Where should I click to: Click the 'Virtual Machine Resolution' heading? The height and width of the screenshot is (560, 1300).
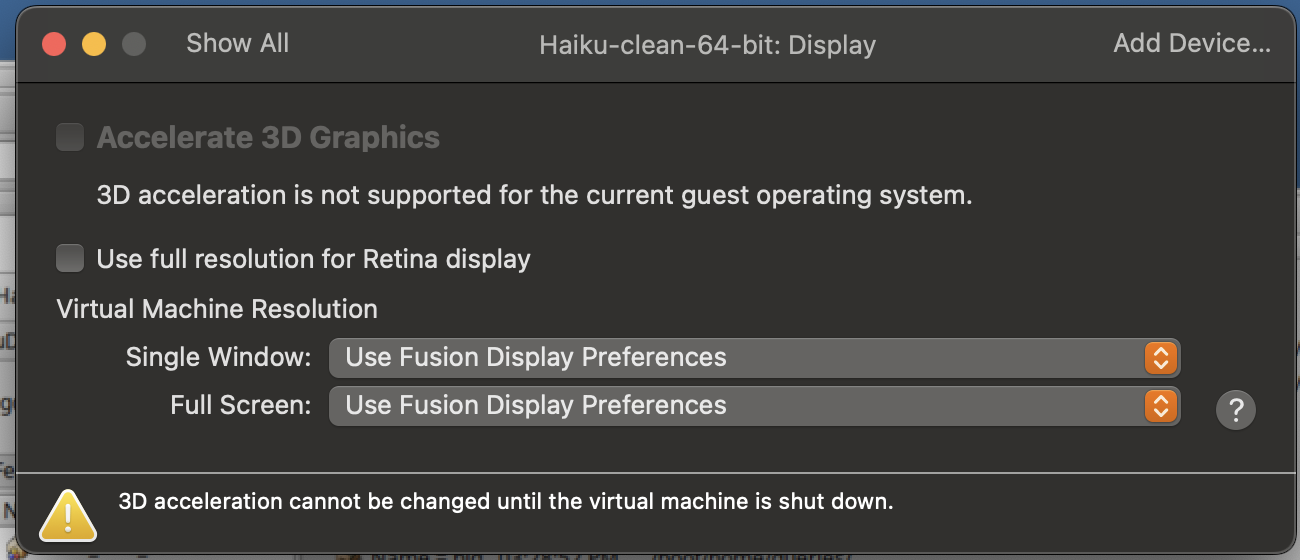(217, 309)
